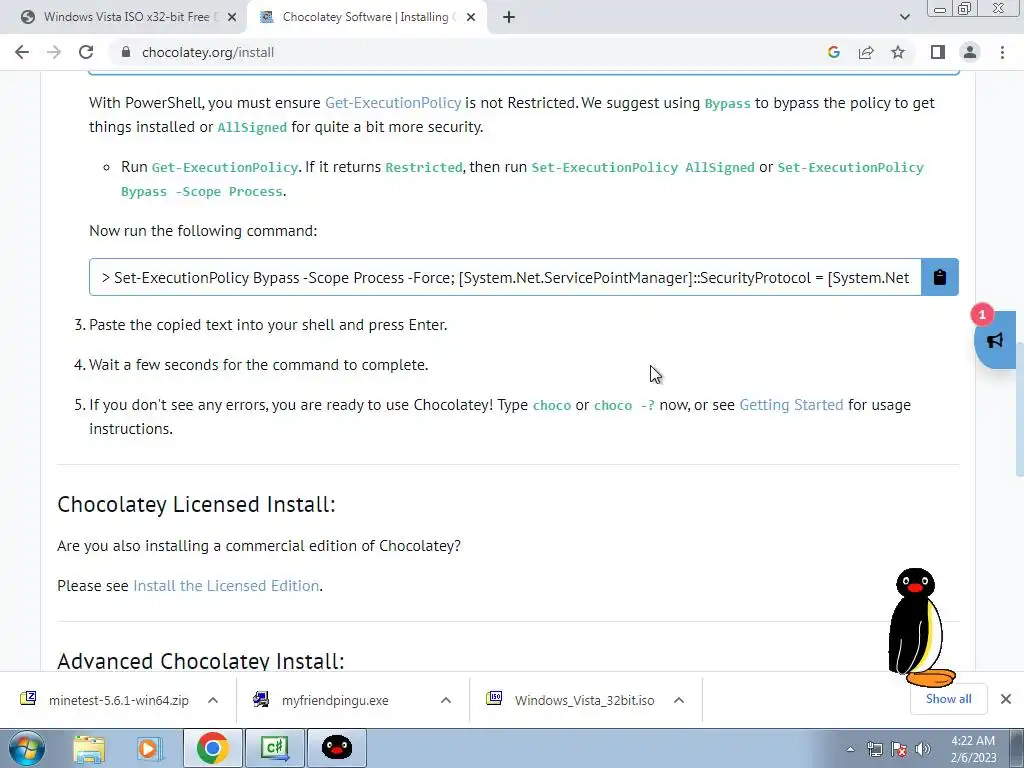Viewport: 1024px width, 768px height.
Task: Open Windows Explorer from taskbar
Action: pyautogui.click(x=89, y=748)
